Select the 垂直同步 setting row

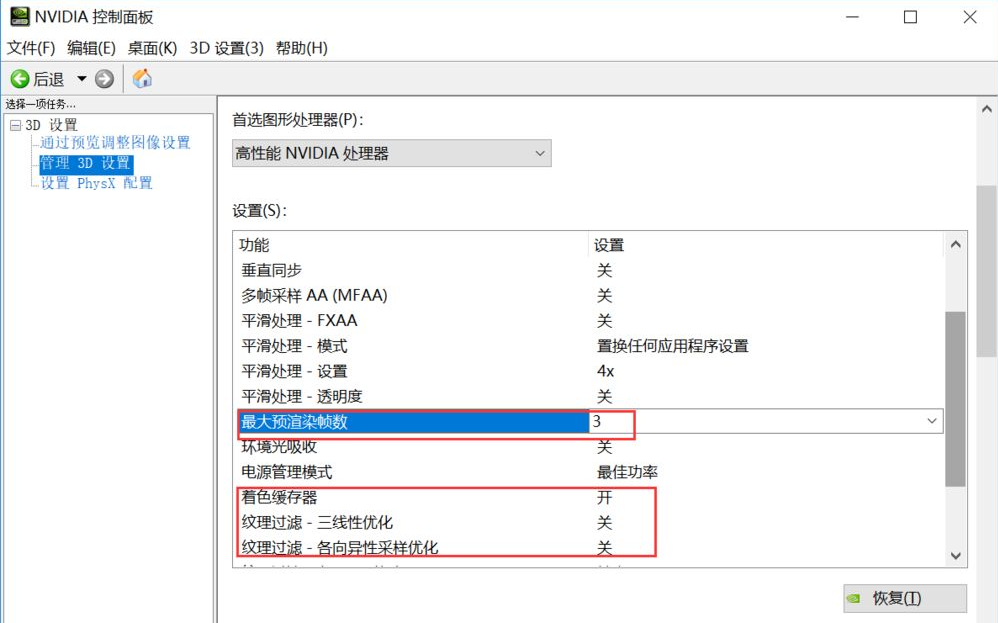click(x=587, y=270)
